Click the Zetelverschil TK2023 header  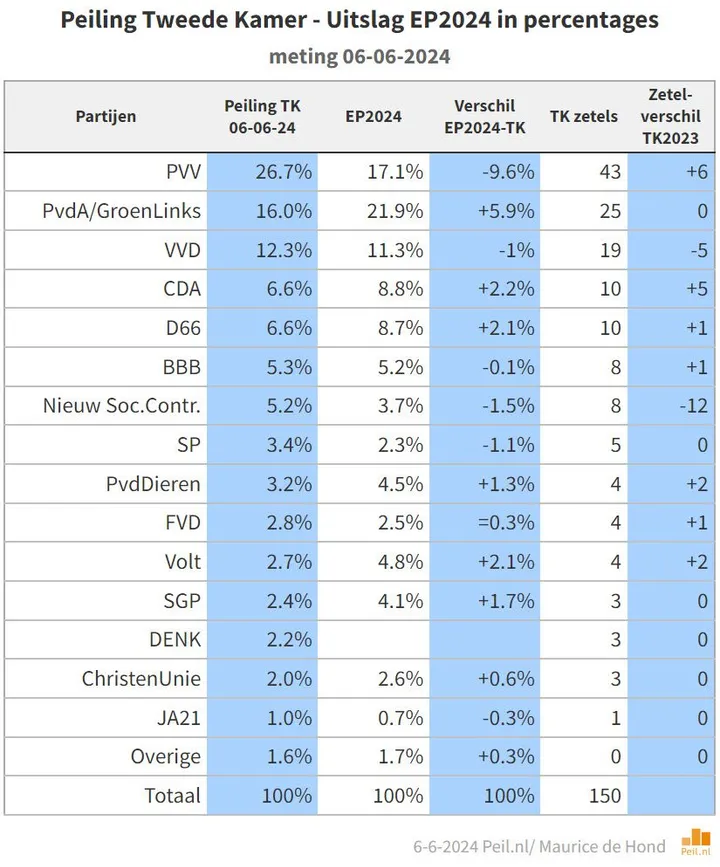(670, 117)
